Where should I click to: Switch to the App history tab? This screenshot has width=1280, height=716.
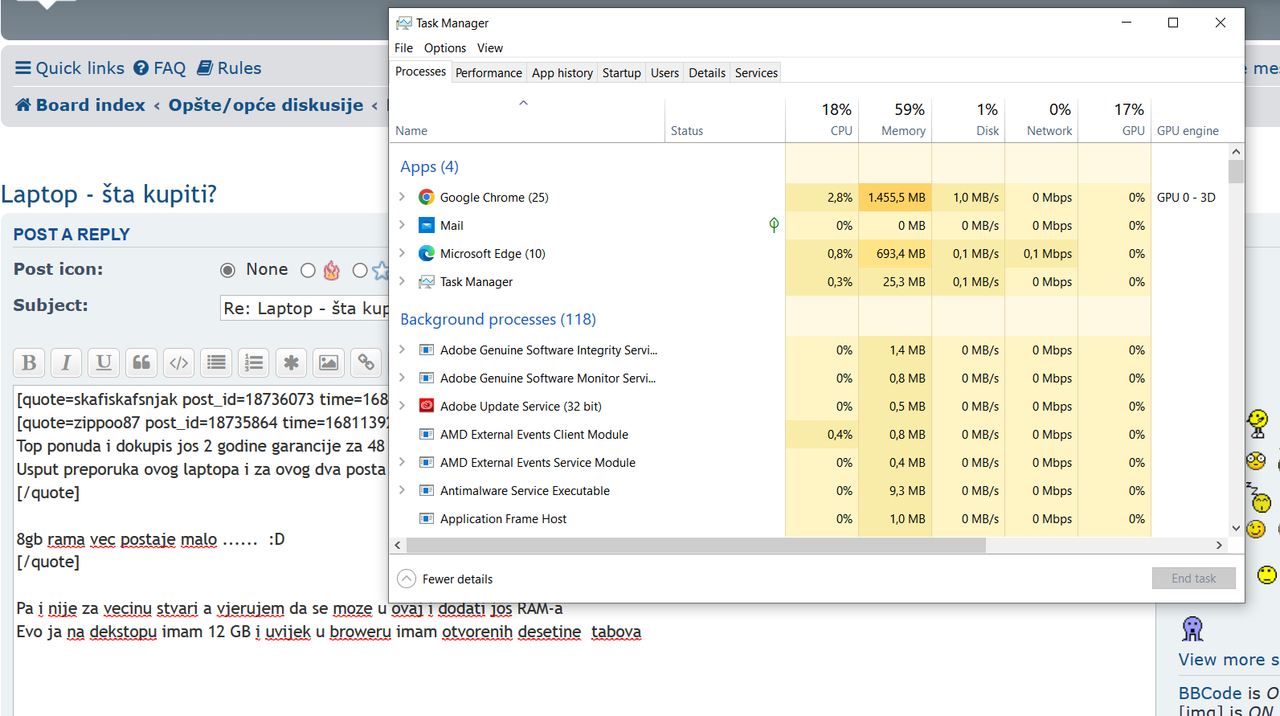point(562,73)
